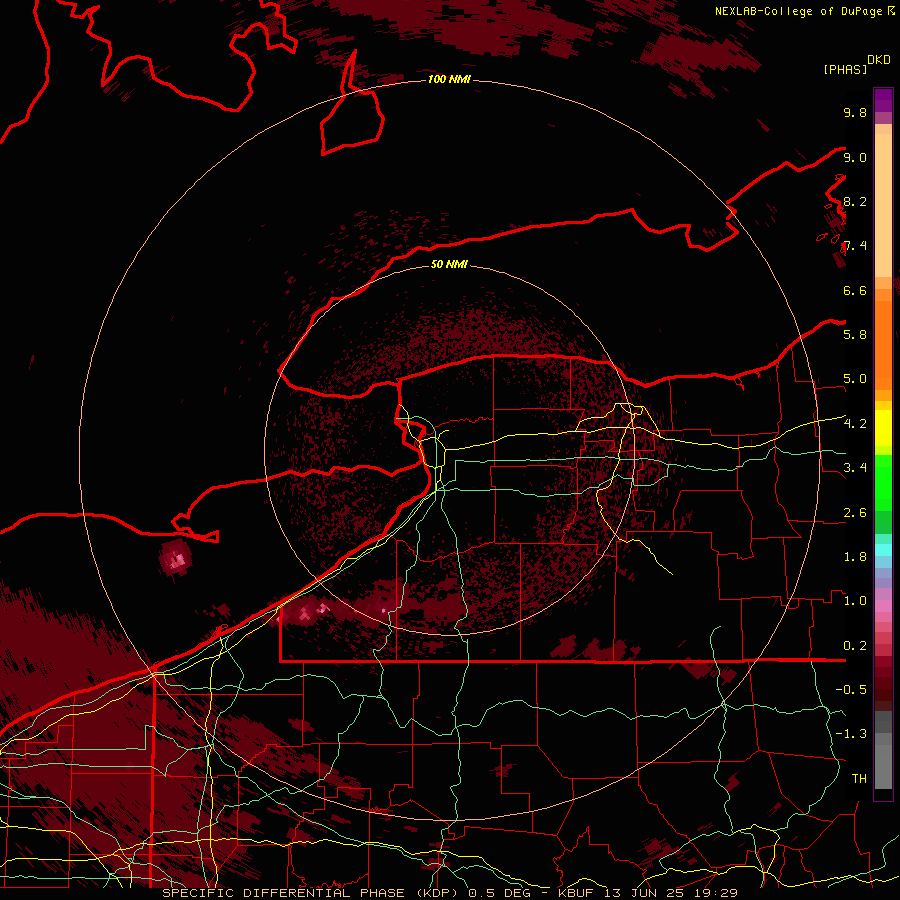Viewport: 900px width, 900px height.
Task: Click the 5.8 color scale value
Action: click(x=855, y=335)
